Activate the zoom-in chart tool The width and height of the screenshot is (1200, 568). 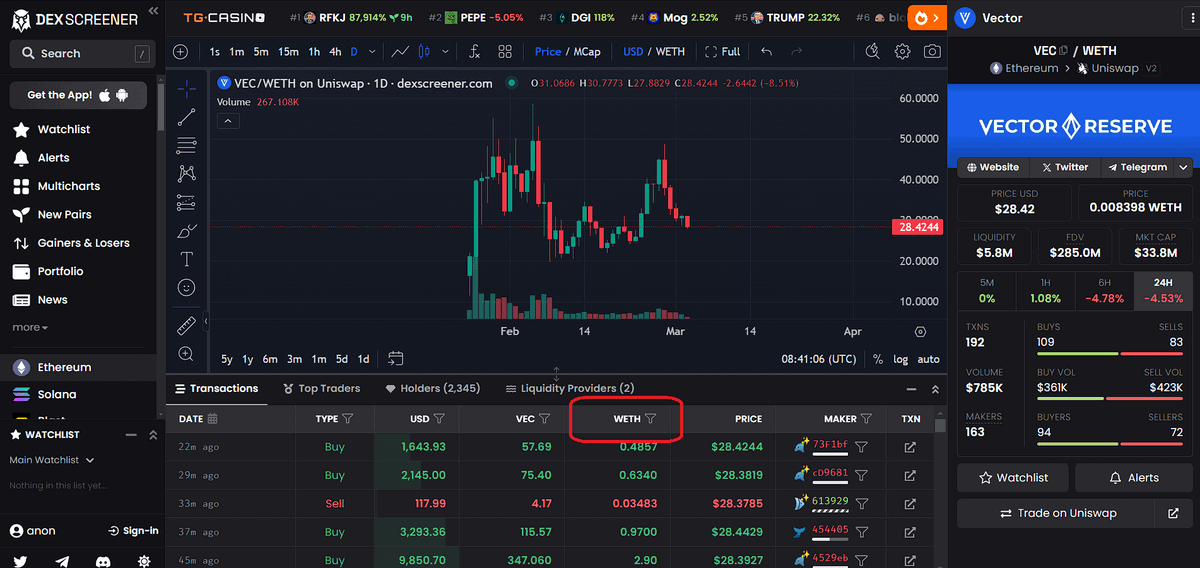(186, 354)
